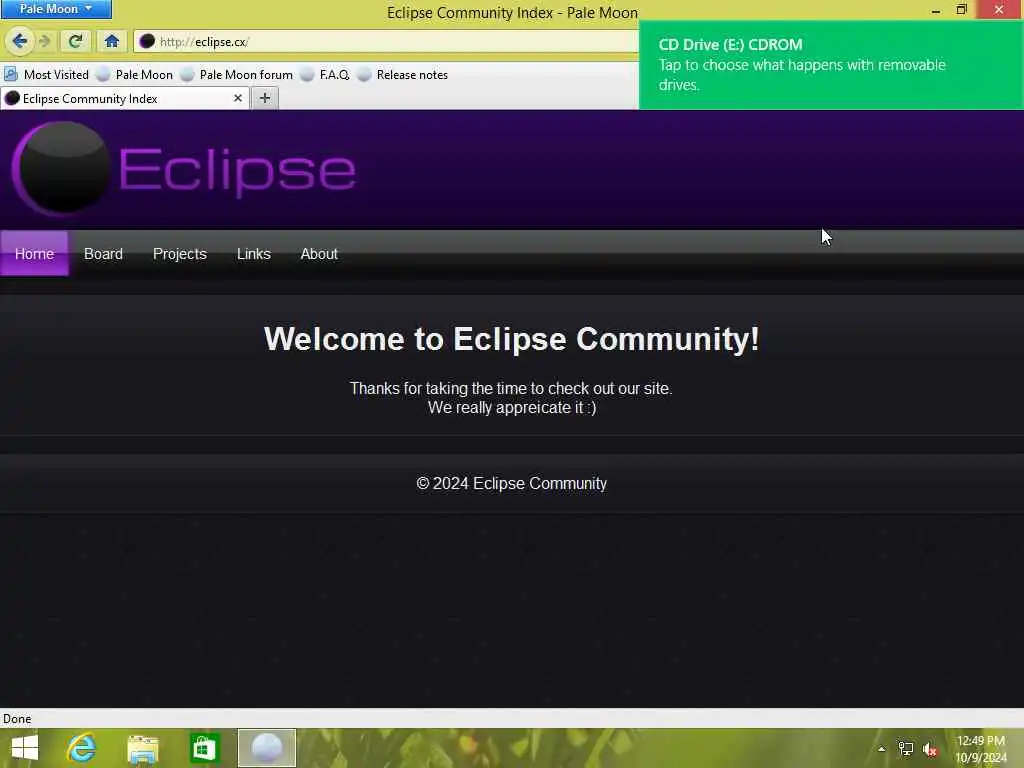Open the Pale Moon bookmark
Image resolution: width=1024 pixels, height=768 pixels.
135,74
